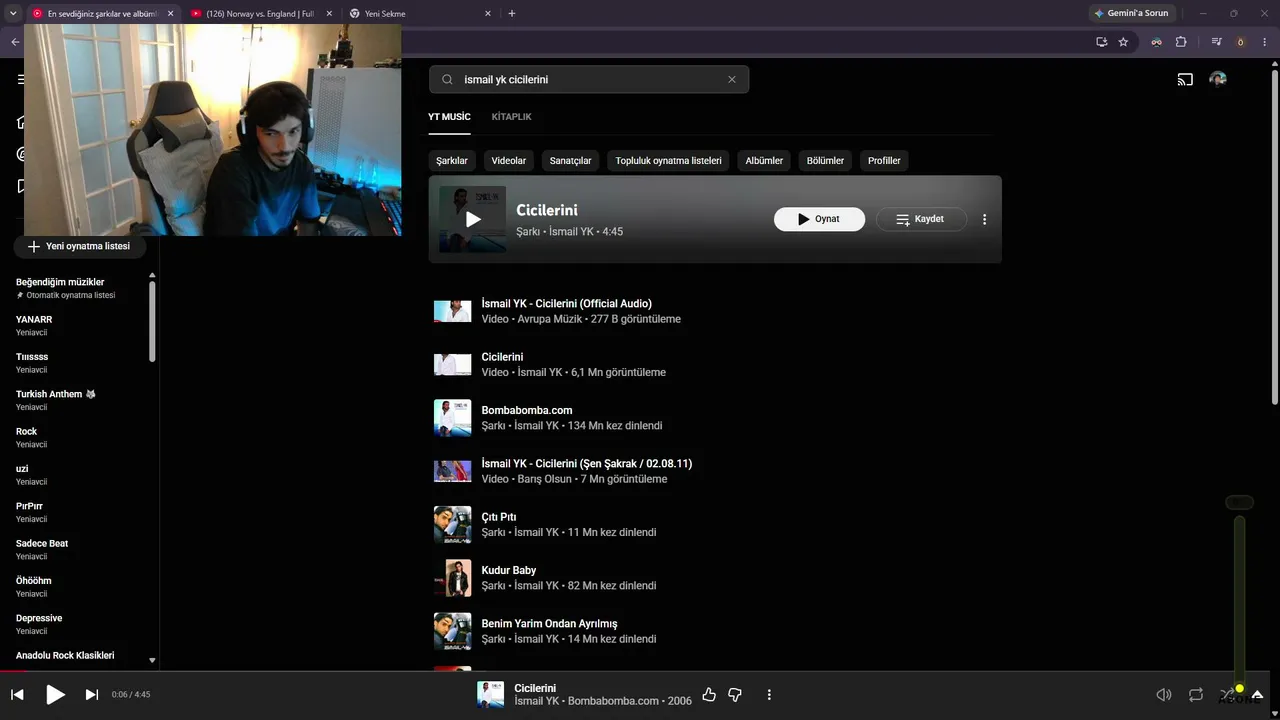
Task: Filter results by Videolar chip
Action: point(509,160)
